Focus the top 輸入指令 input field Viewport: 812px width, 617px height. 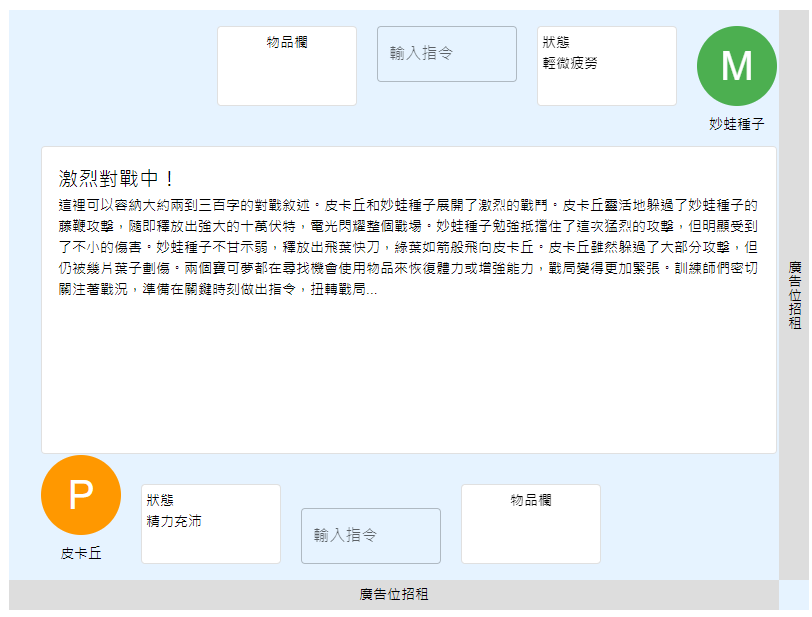click(446, 54)
